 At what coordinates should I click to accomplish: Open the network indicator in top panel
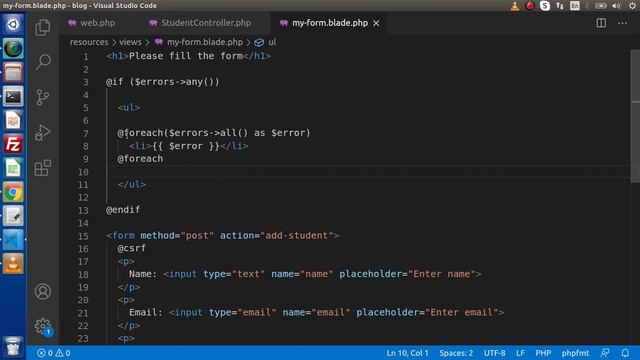[560, 6]
